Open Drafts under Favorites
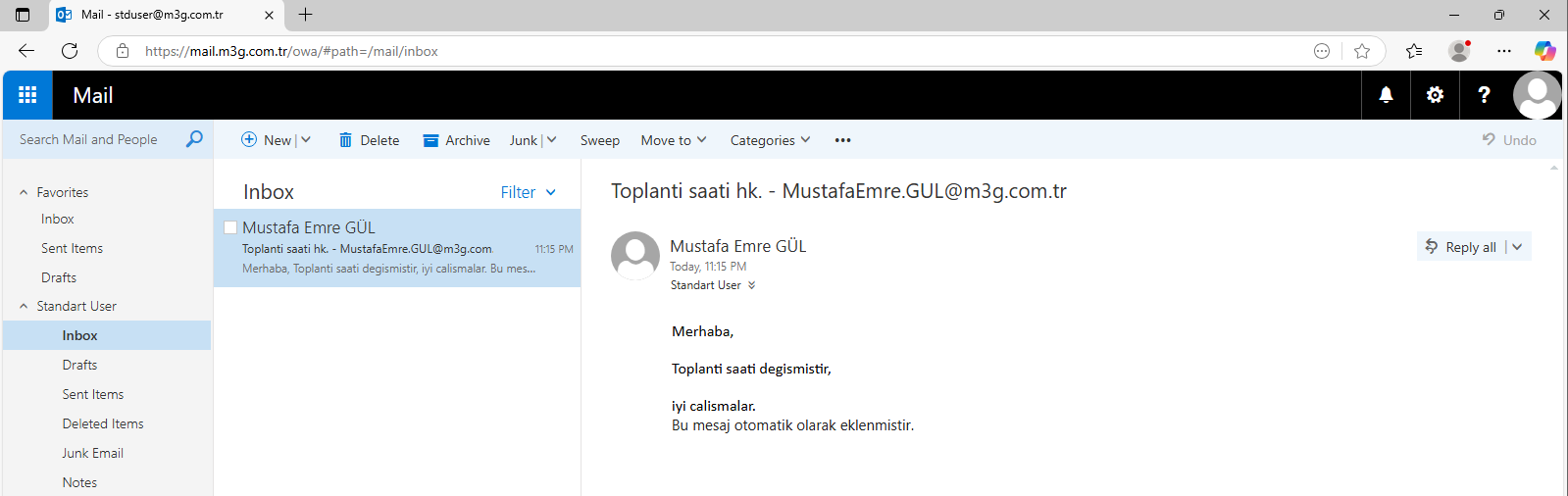Screen dimensions: 1568x496 pos(59,277)
